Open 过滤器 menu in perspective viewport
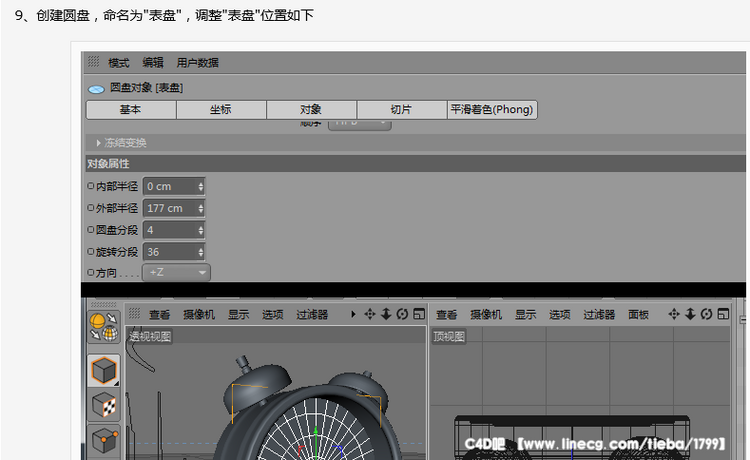This screenshot has width=750, height=460. [312, 315]
